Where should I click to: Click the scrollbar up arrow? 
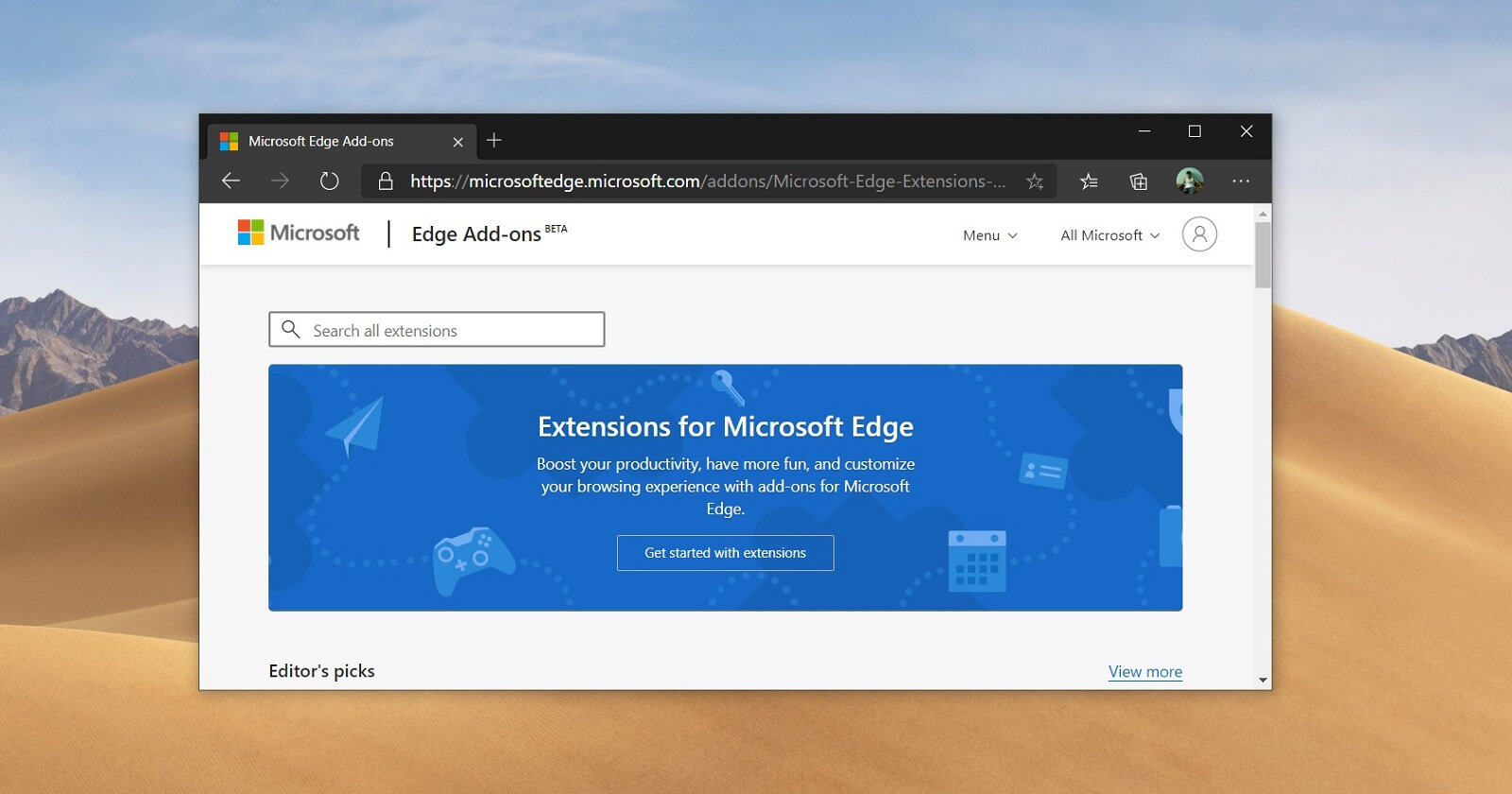tap(1263, 215)
